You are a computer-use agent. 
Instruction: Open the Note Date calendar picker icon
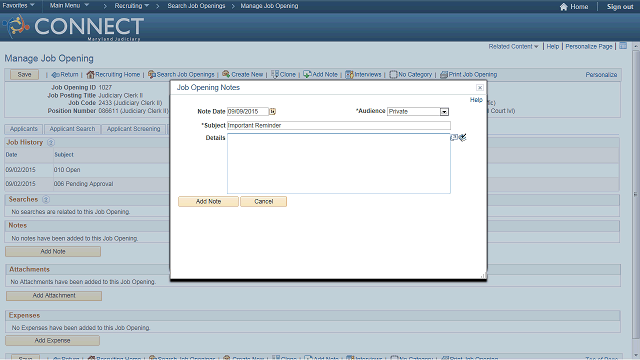[272, 111]
